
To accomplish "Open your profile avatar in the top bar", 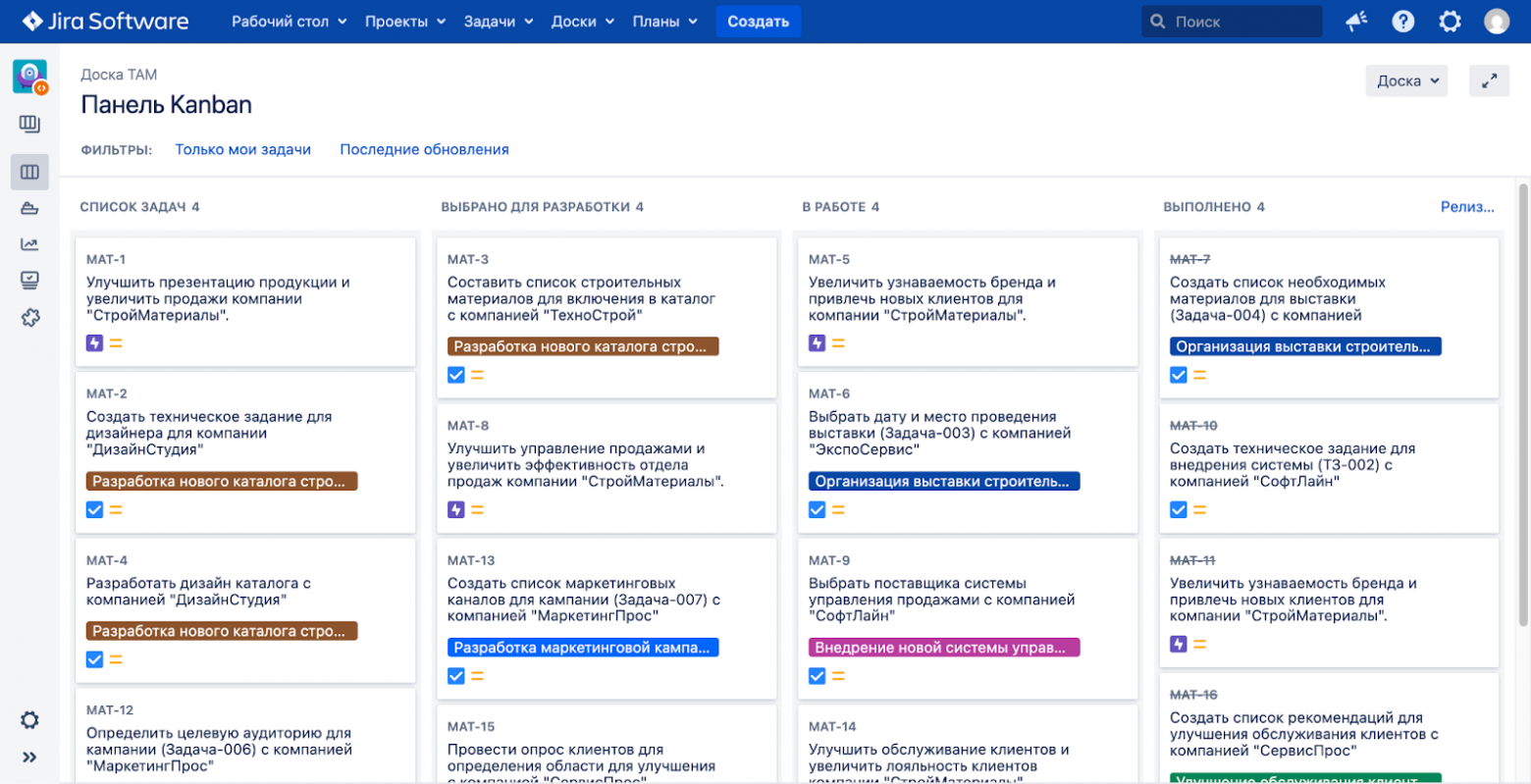I will tap(1497, 20).
